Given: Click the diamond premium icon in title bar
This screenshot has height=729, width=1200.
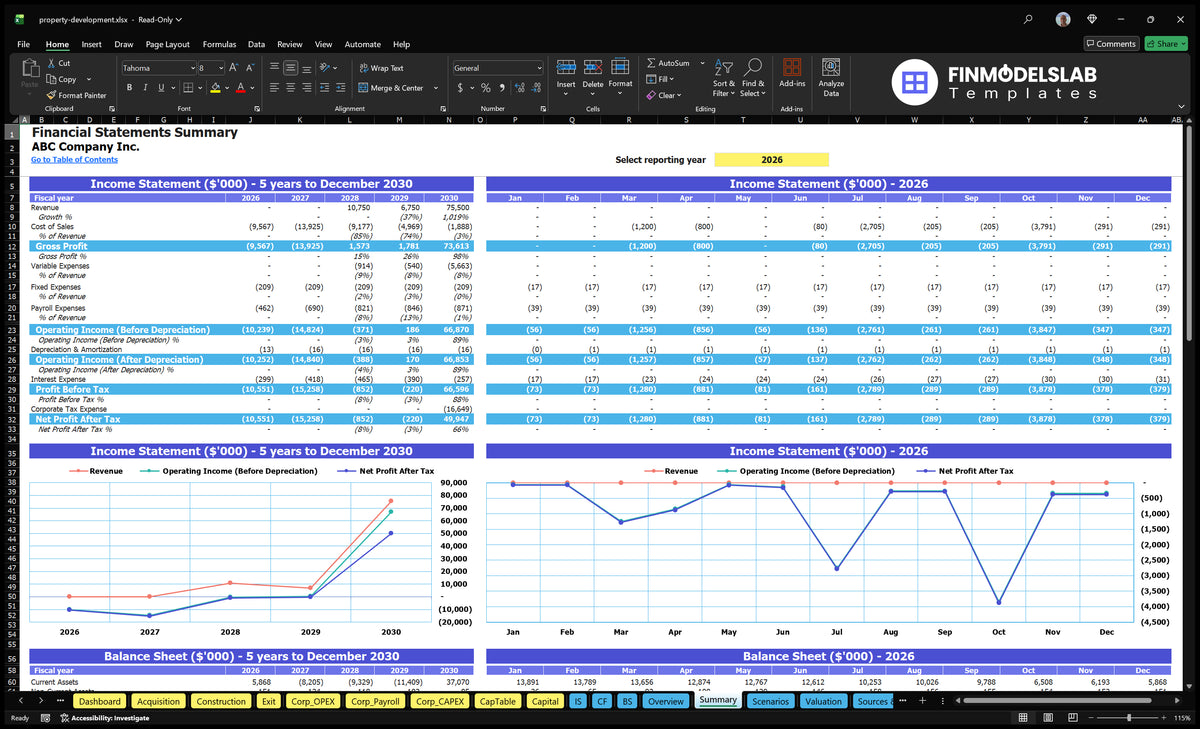Looking at the screenshot, I should pos(1092,19).
